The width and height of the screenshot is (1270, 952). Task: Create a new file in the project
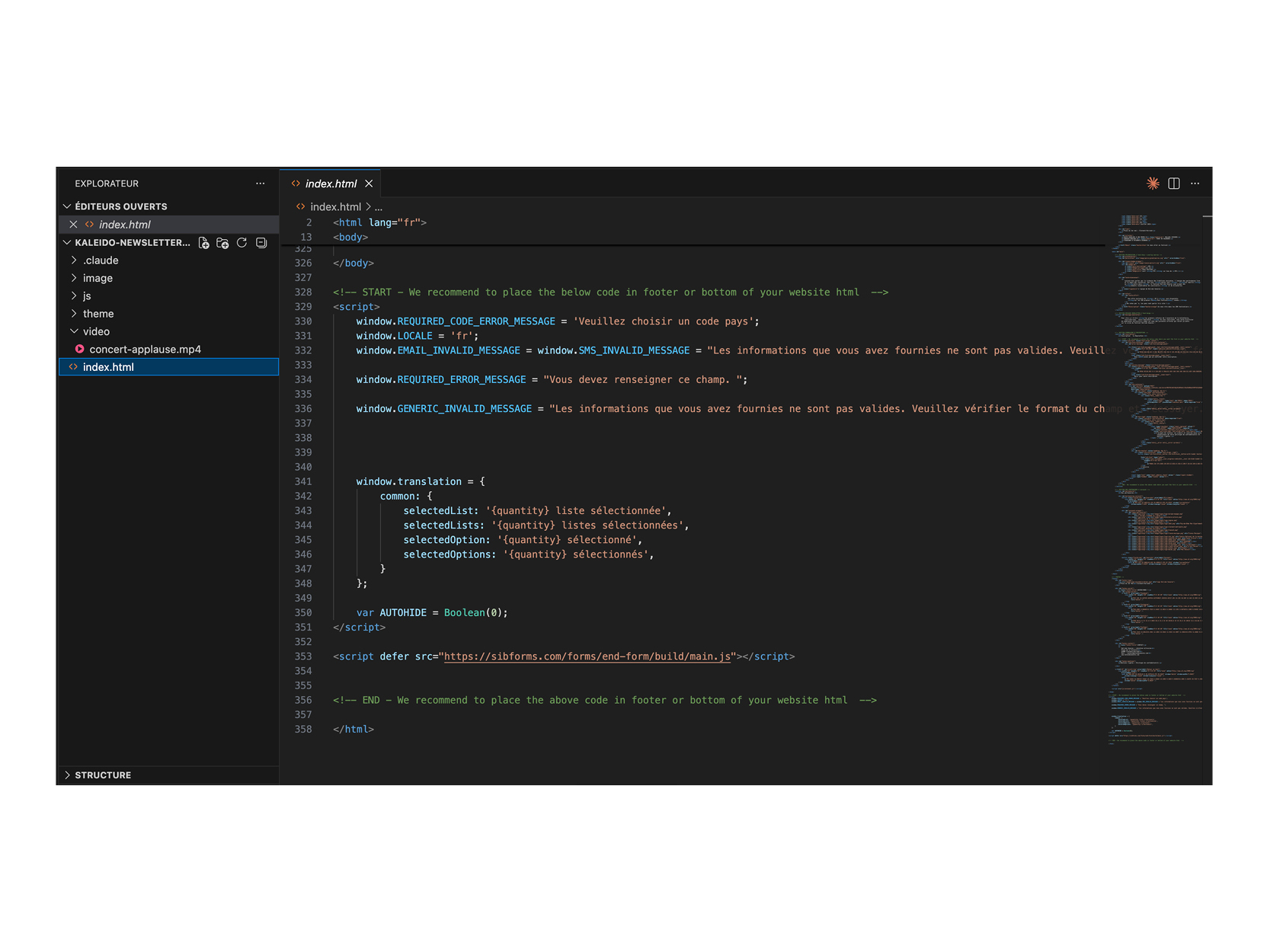point(204,243)
